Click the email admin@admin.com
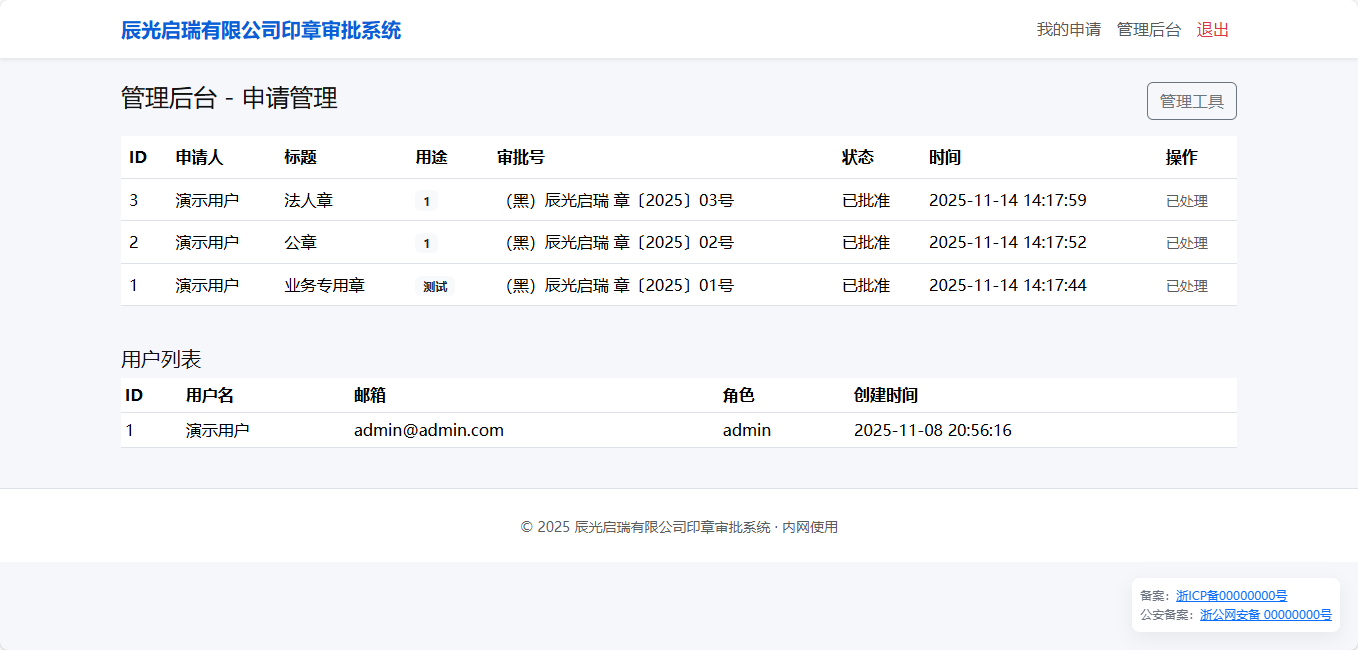The image size is (1358, 650). 428,430
